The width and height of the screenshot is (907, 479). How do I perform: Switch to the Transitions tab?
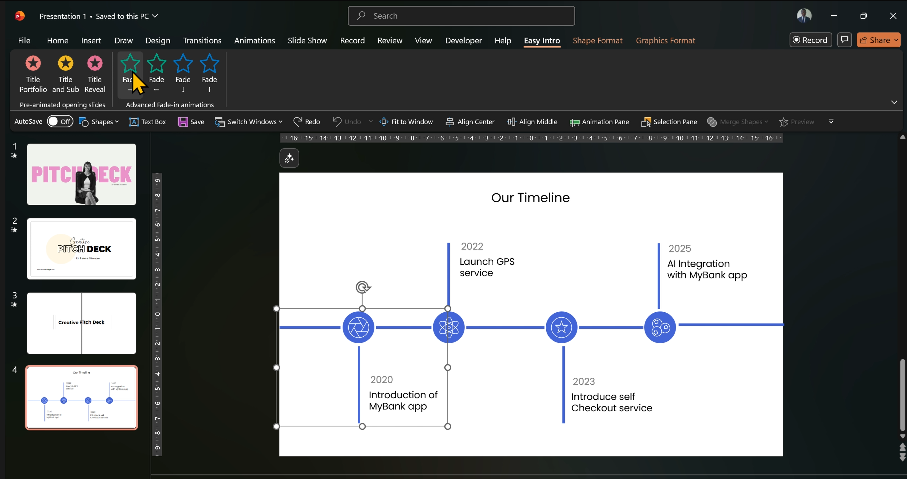[x=203, y=41]
